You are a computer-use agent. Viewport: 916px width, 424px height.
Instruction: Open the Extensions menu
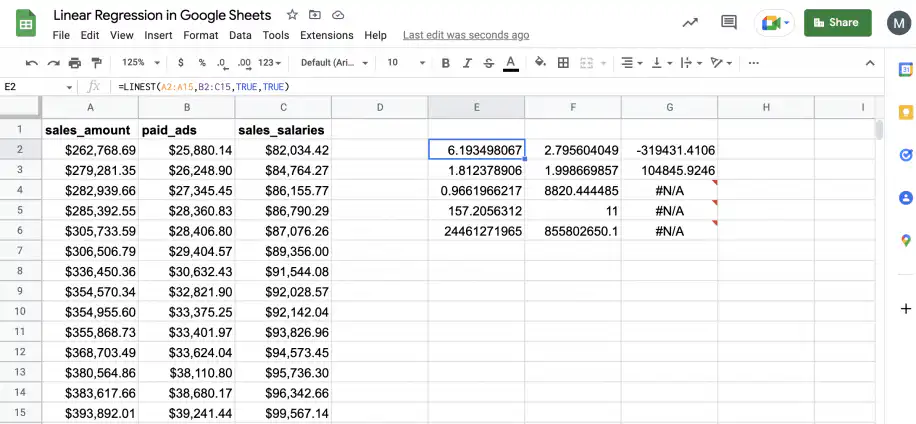[327, 35]
